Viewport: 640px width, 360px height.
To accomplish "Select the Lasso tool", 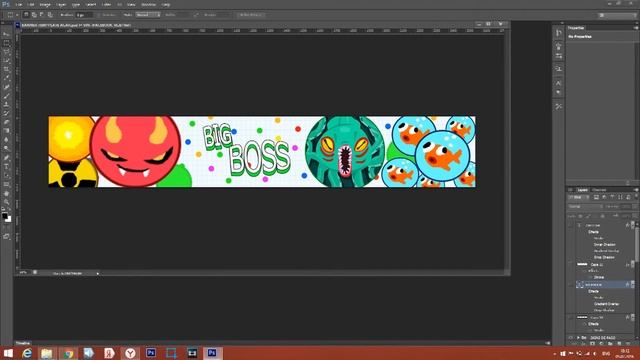I will [7, 52].
